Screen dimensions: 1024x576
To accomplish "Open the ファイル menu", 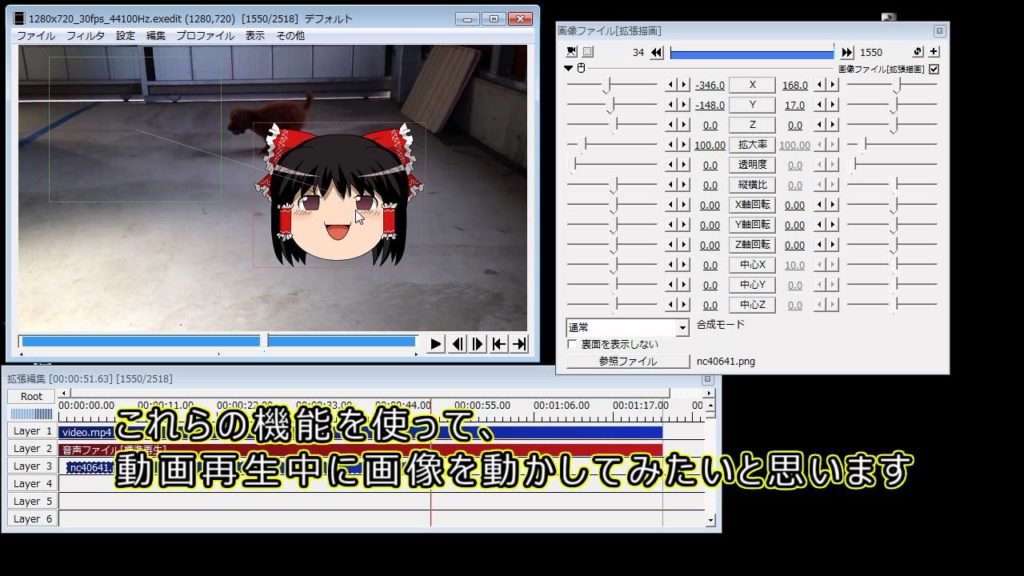I will pos(36,35).
